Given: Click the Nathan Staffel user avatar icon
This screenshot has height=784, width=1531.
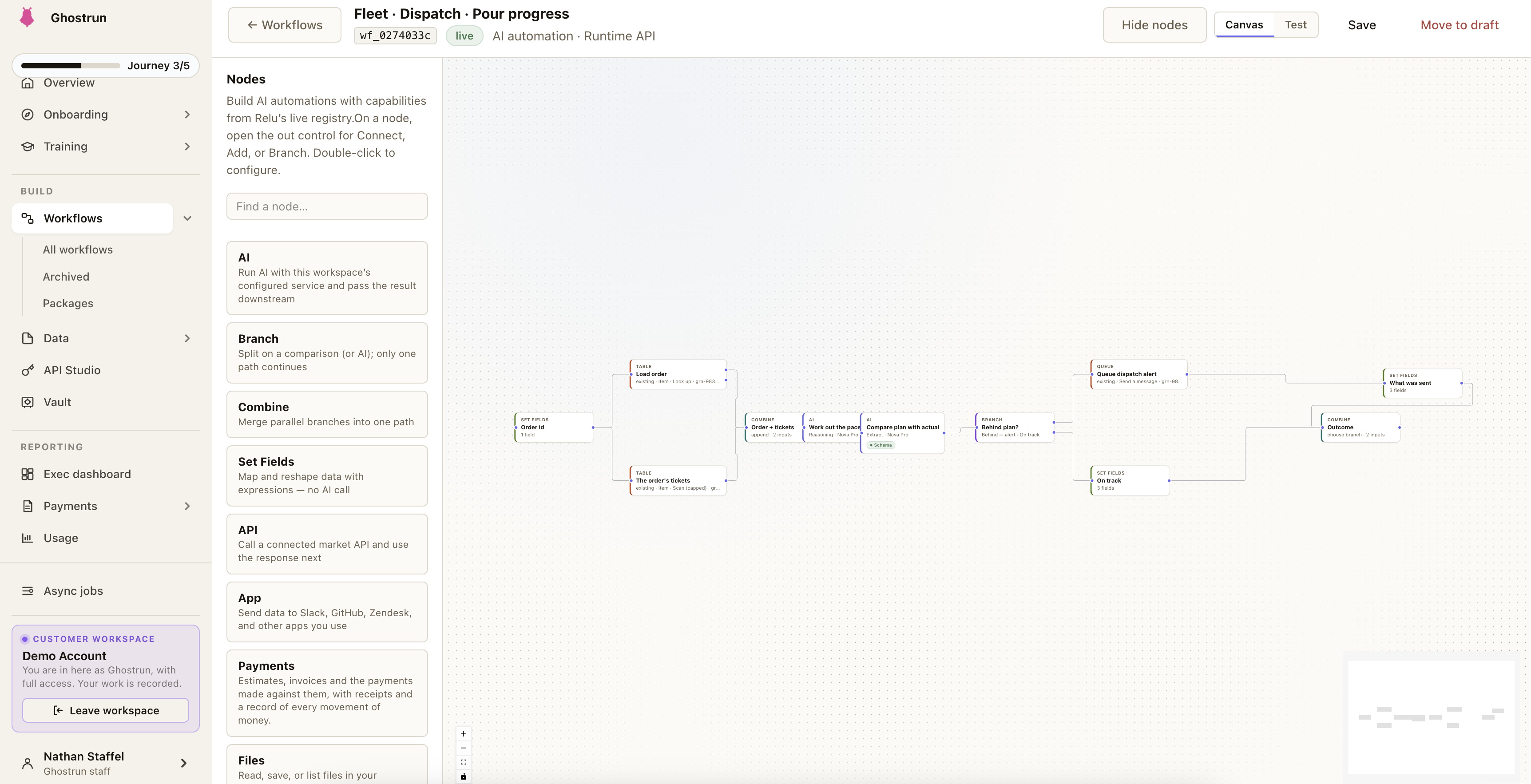Looking at the screenshot, I should pos(28,763).
